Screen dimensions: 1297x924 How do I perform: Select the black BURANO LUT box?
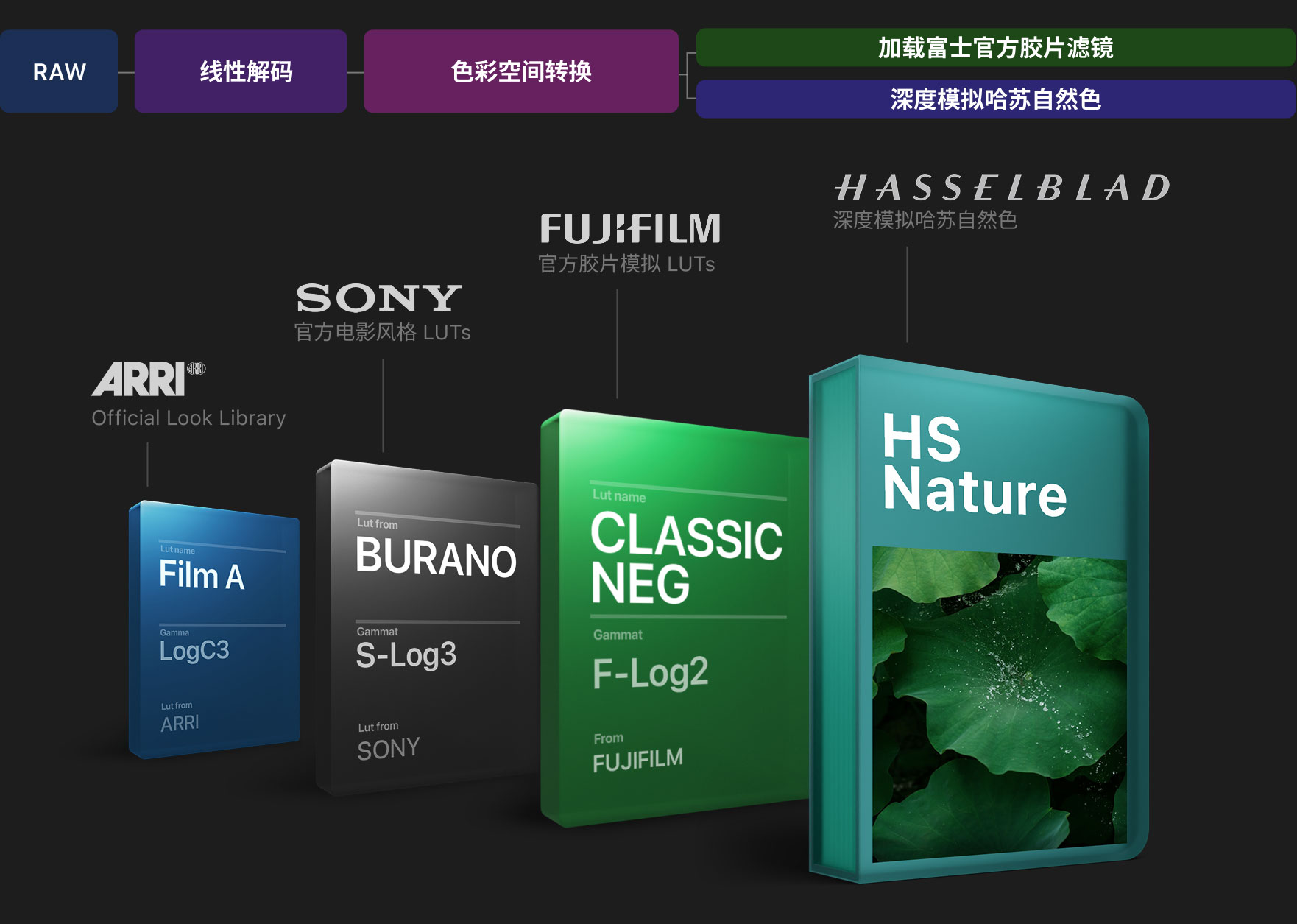428,627
